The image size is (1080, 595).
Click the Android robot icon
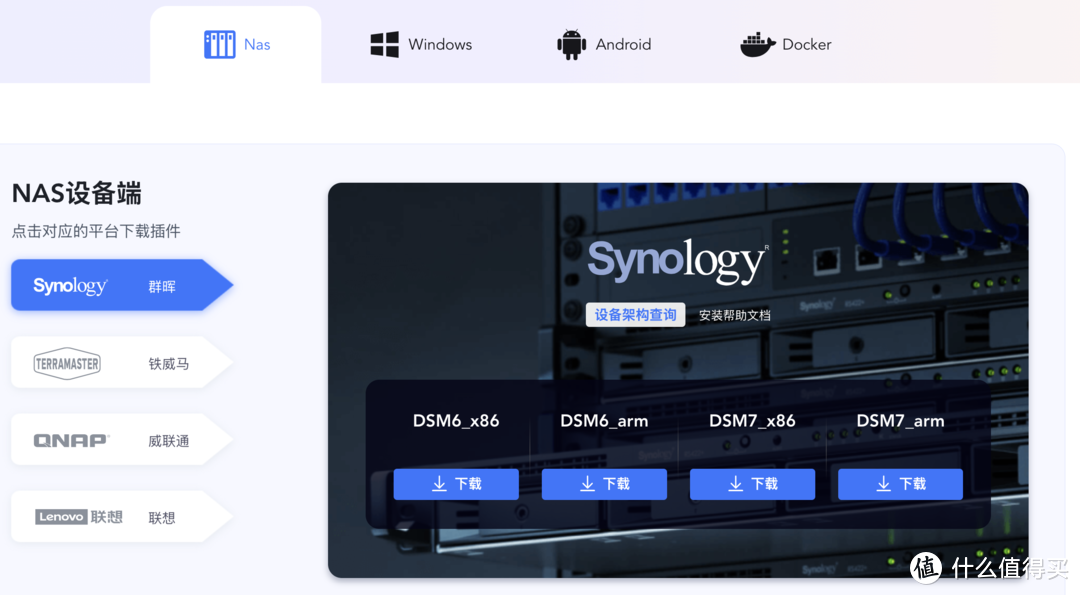coord(571,45)
